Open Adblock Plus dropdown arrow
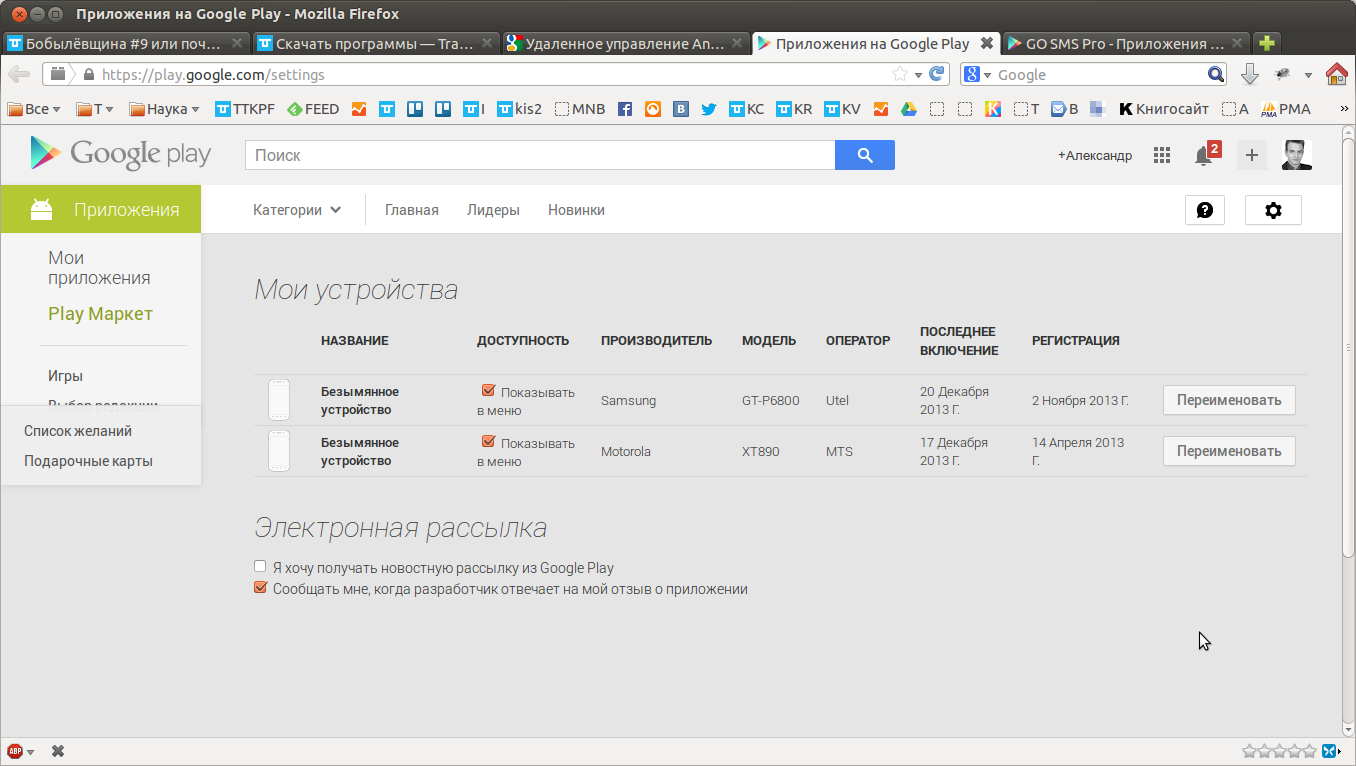Viewport: 1356px width, 766px height. pos(31,752)
